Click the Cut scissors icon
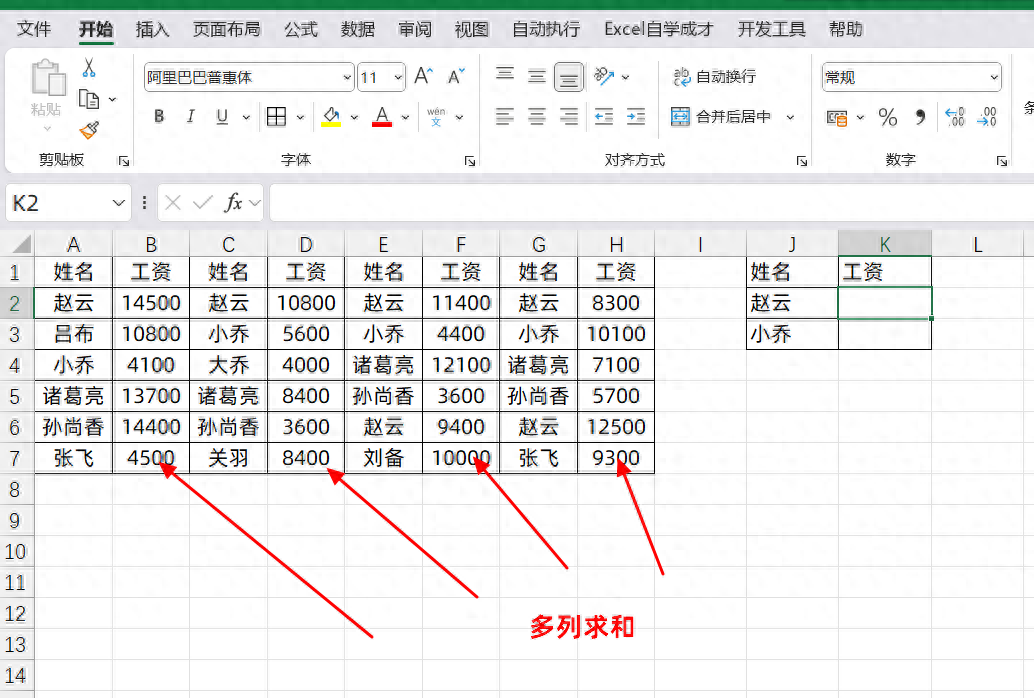 [89, 68]
